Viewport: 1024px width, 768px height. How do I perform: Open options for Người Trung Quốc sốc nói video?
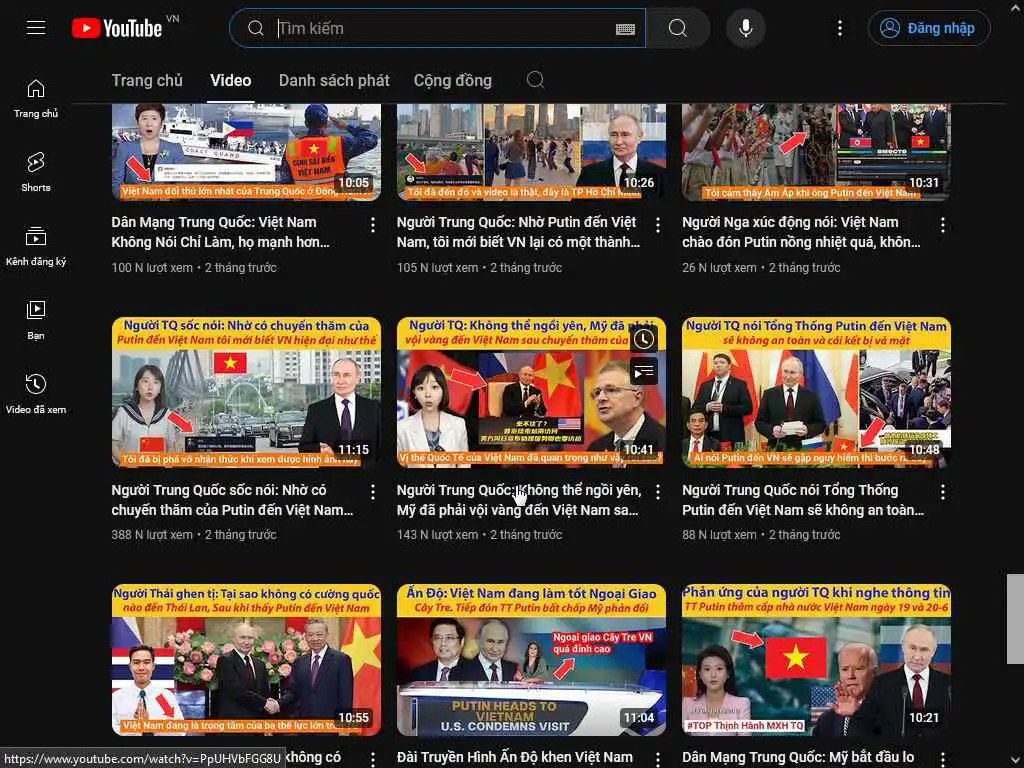373,492
